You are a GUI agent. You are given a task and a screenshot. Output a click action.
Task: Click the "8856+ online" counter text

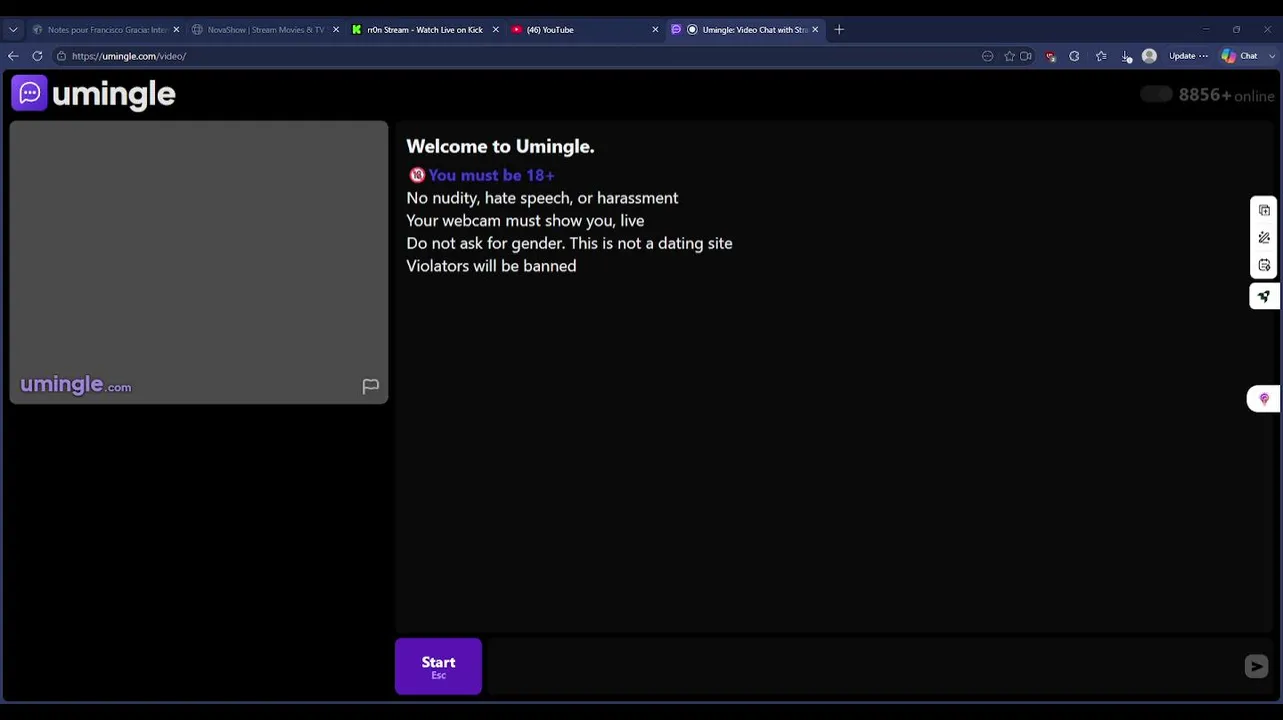(1226, 95)
